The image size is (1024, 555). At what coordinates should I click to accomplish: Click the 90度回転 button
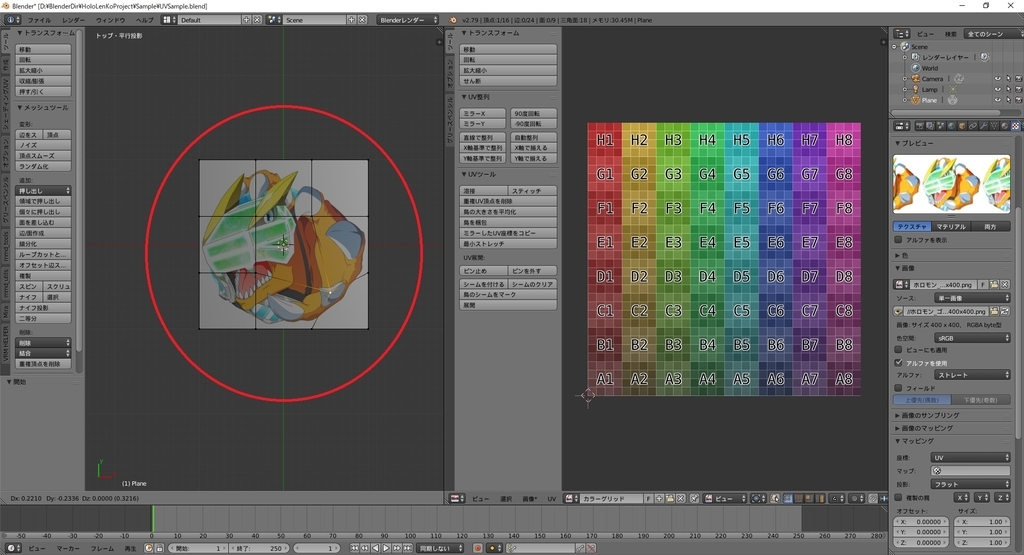pyautogui.click(x=533, y=113)
